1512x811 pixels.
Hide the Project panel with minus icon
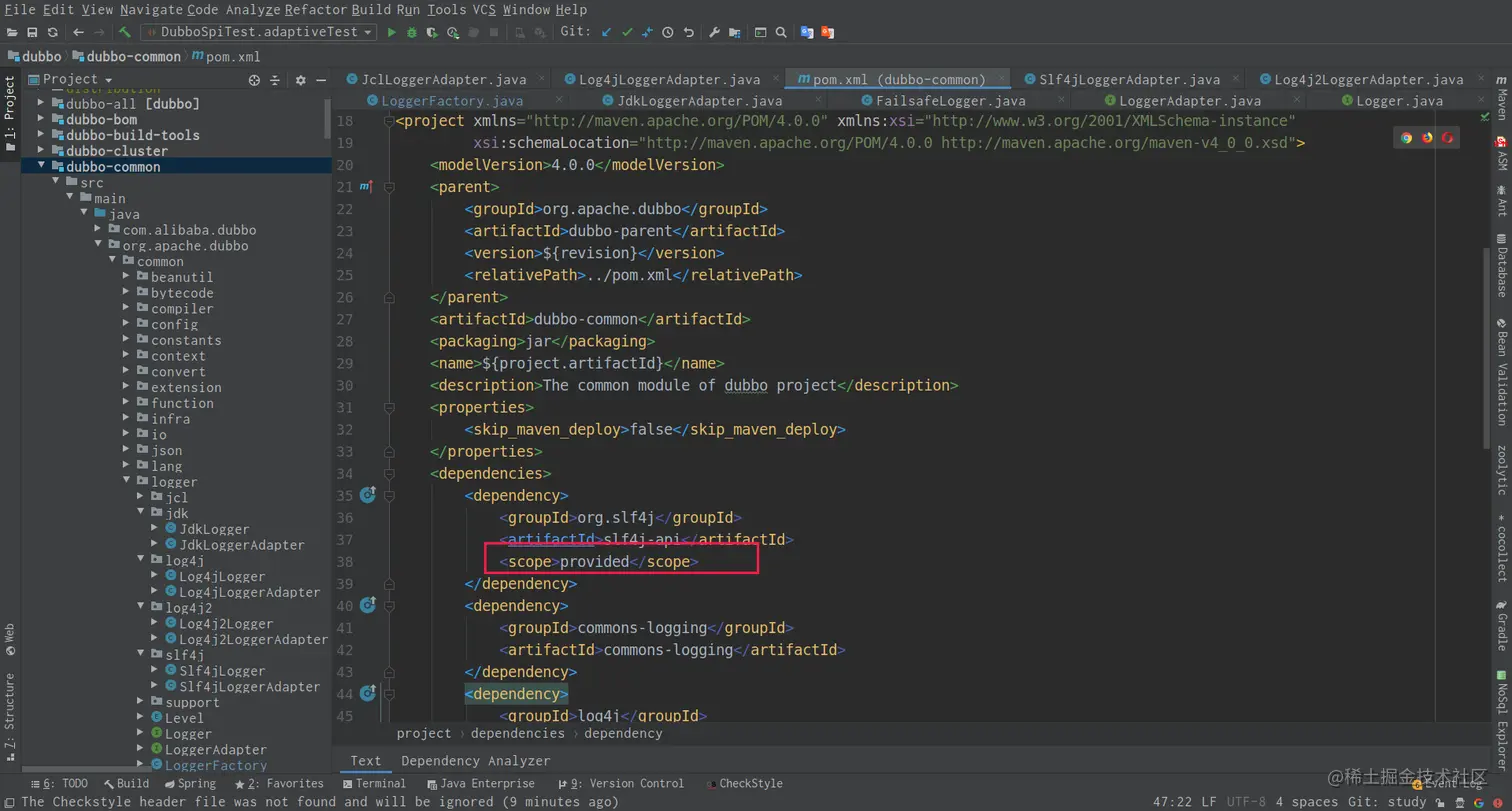(x=321, y=80)
